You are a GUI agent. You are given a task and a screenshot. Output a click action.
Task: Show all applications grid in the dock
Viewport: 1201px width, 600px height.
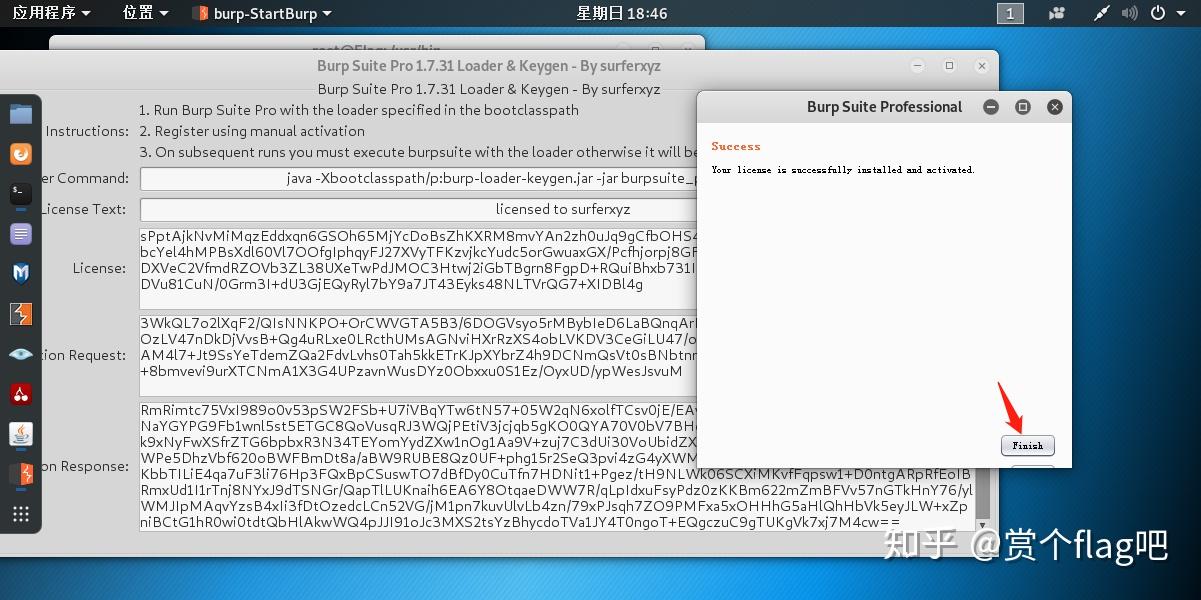[x=21, y=514]
